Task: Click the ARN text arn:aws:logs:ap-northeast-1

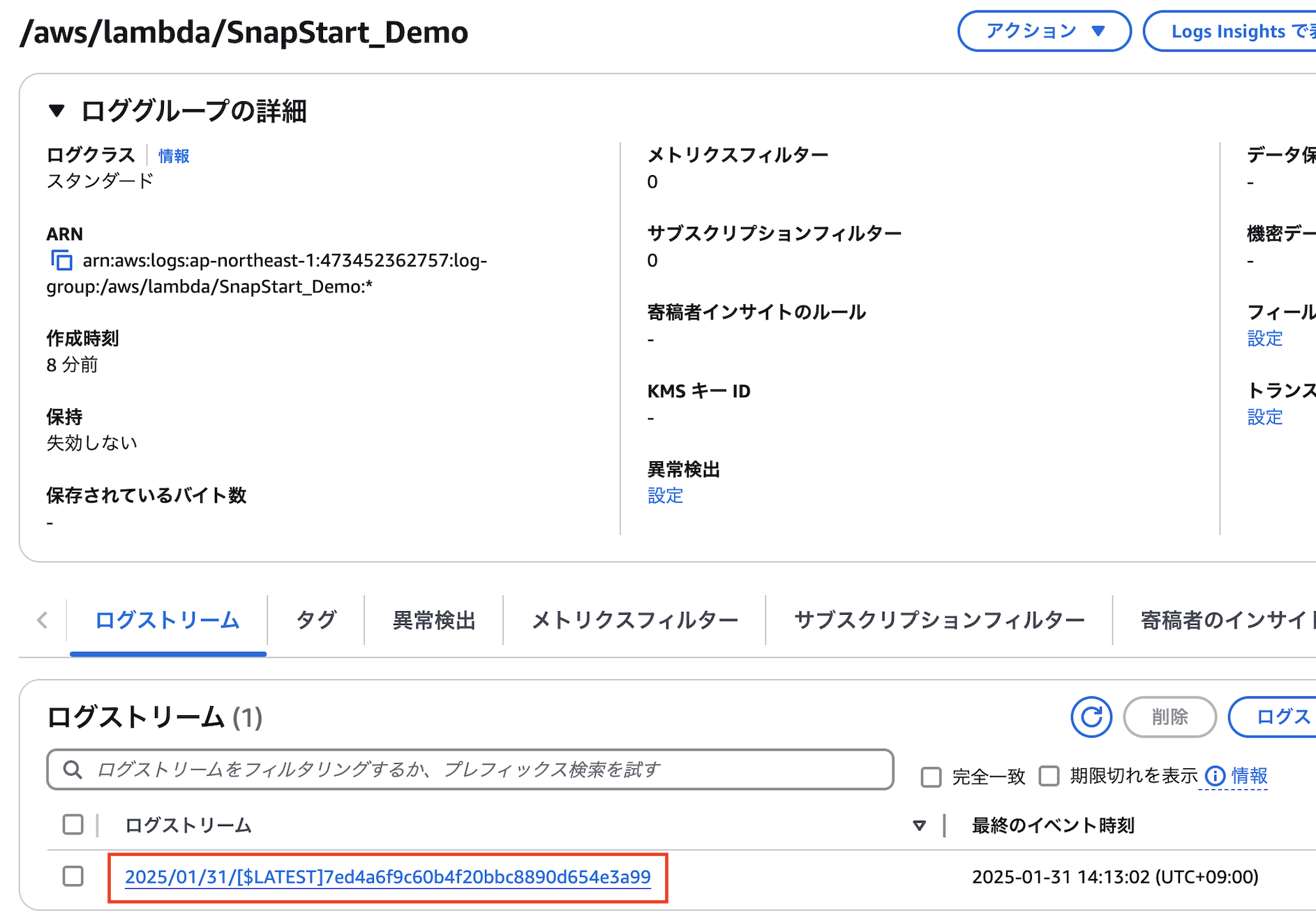Action: 267,274
